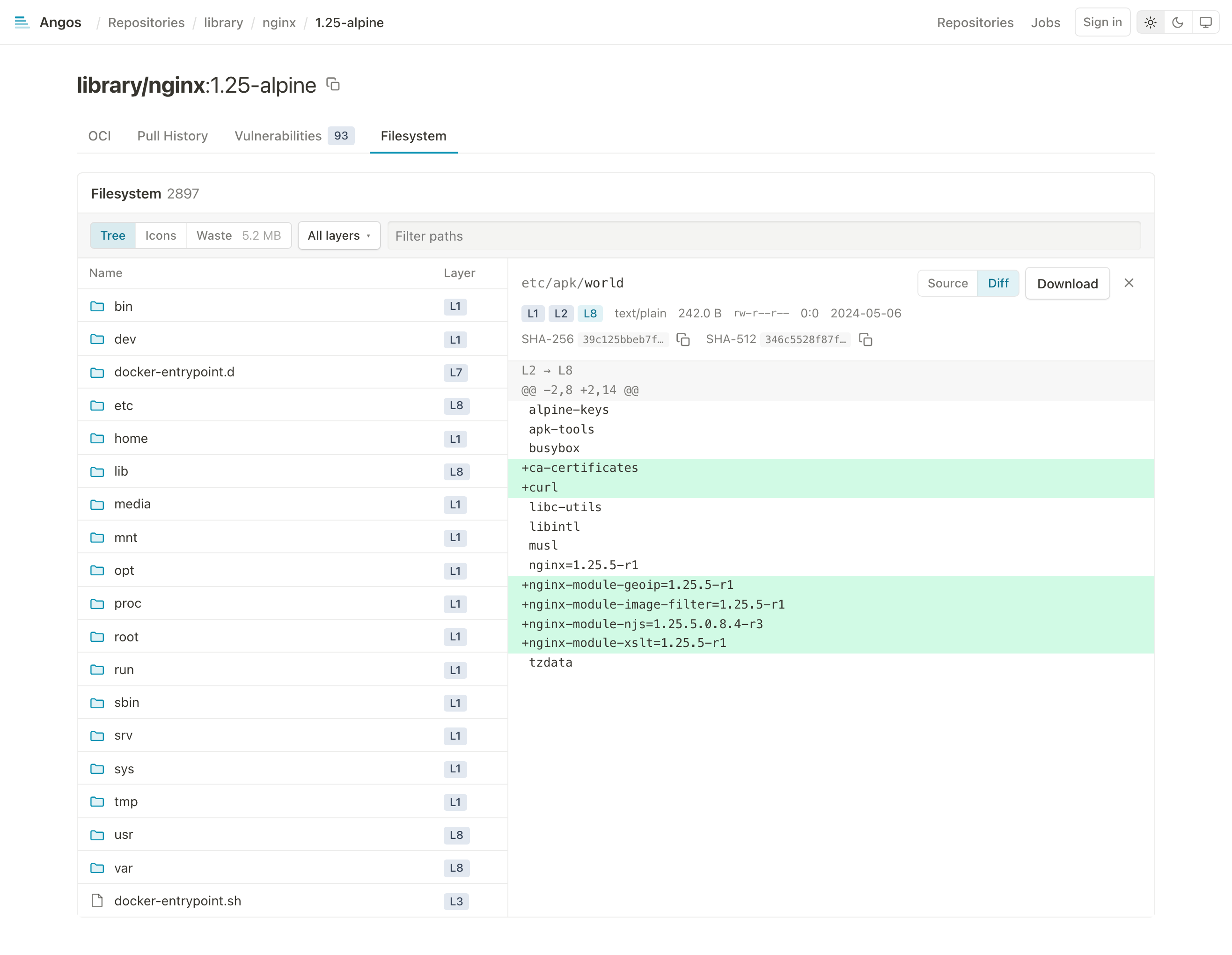
Task: Click the L1 layer badge in file details
Action: (533, 314)
